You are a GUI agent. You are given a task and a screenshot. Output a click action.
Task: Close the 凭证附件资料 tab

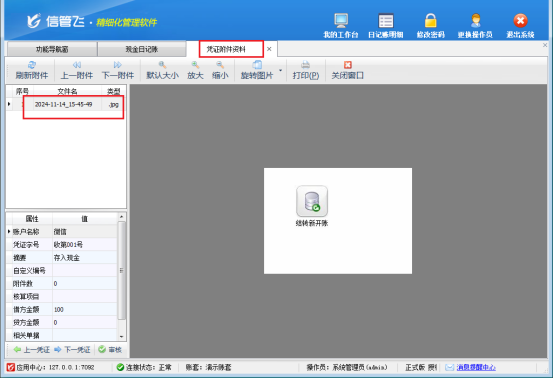269,49
